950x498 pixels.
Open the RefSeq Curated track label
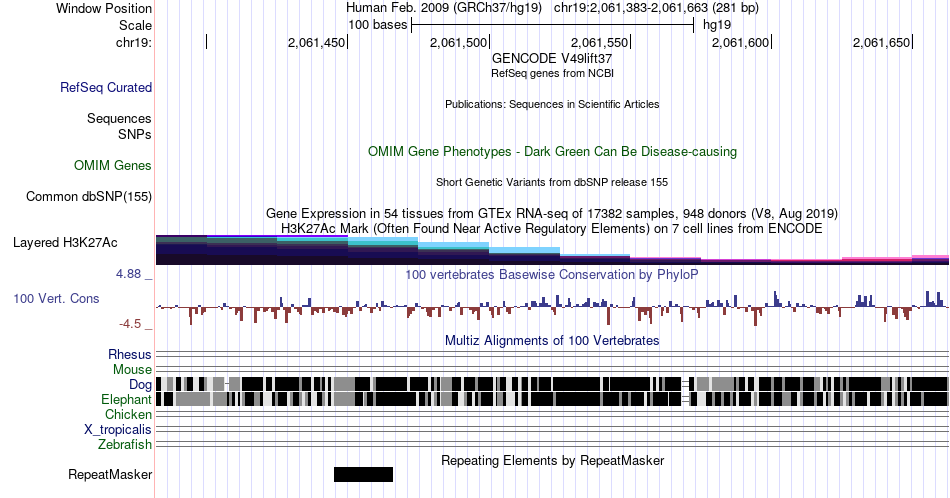pos(106,87)
